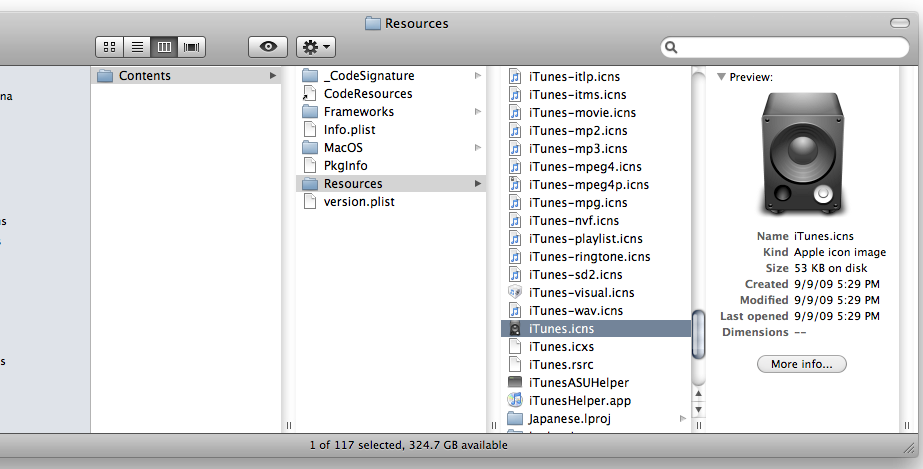Select iTunes-itms.icns icon
Viewport: 923px width, 469px height.
[515, 95]
